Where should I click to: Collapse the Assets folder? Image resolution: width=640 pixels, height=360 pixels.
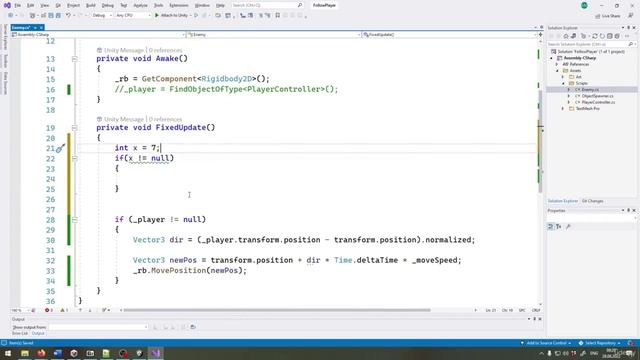point(558,71)
